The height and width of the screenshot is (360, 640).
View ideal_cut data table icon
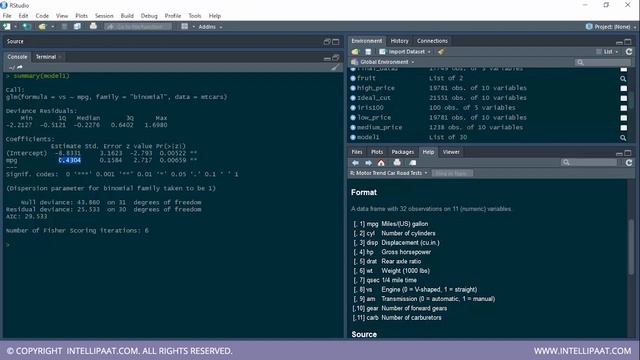624,98
